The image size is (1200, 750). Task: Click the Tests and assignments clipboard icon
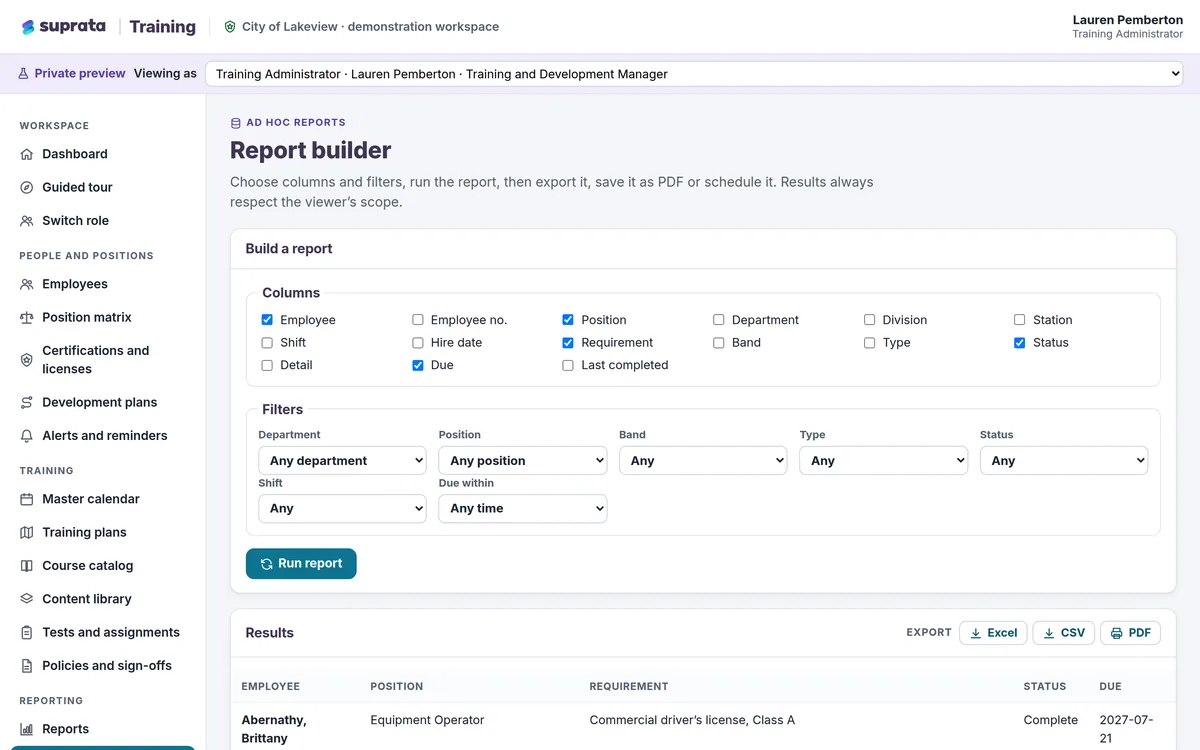[x=27, y=632]
